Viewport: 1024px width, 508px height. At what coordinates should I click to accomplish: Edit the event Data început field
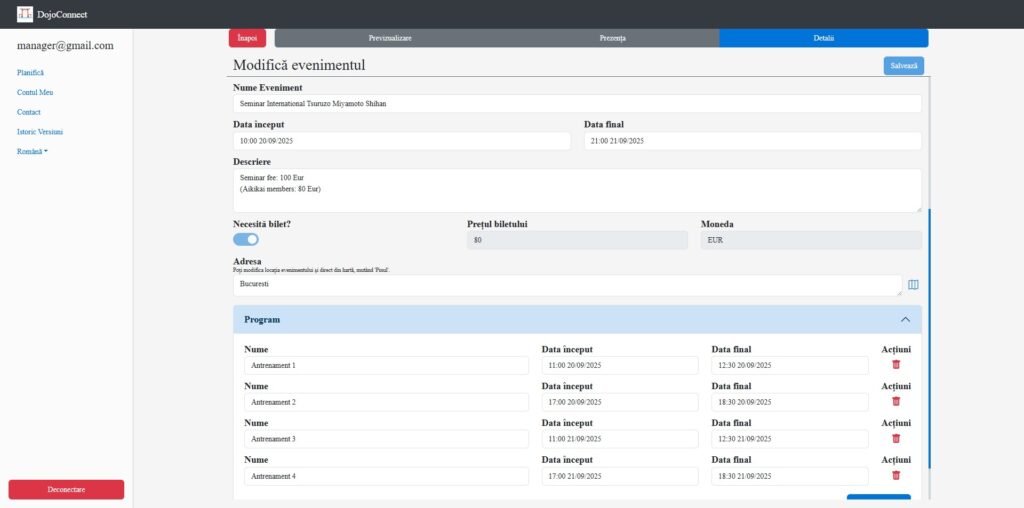(402, 140)
